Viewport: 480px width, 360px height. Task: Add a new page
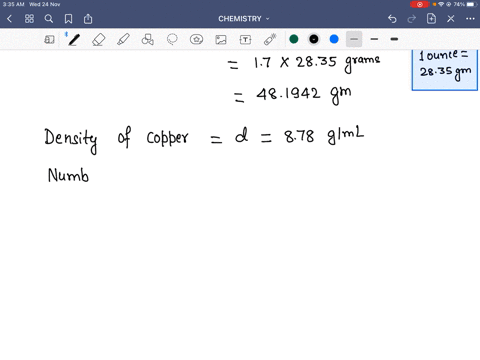tap(431, 19)
